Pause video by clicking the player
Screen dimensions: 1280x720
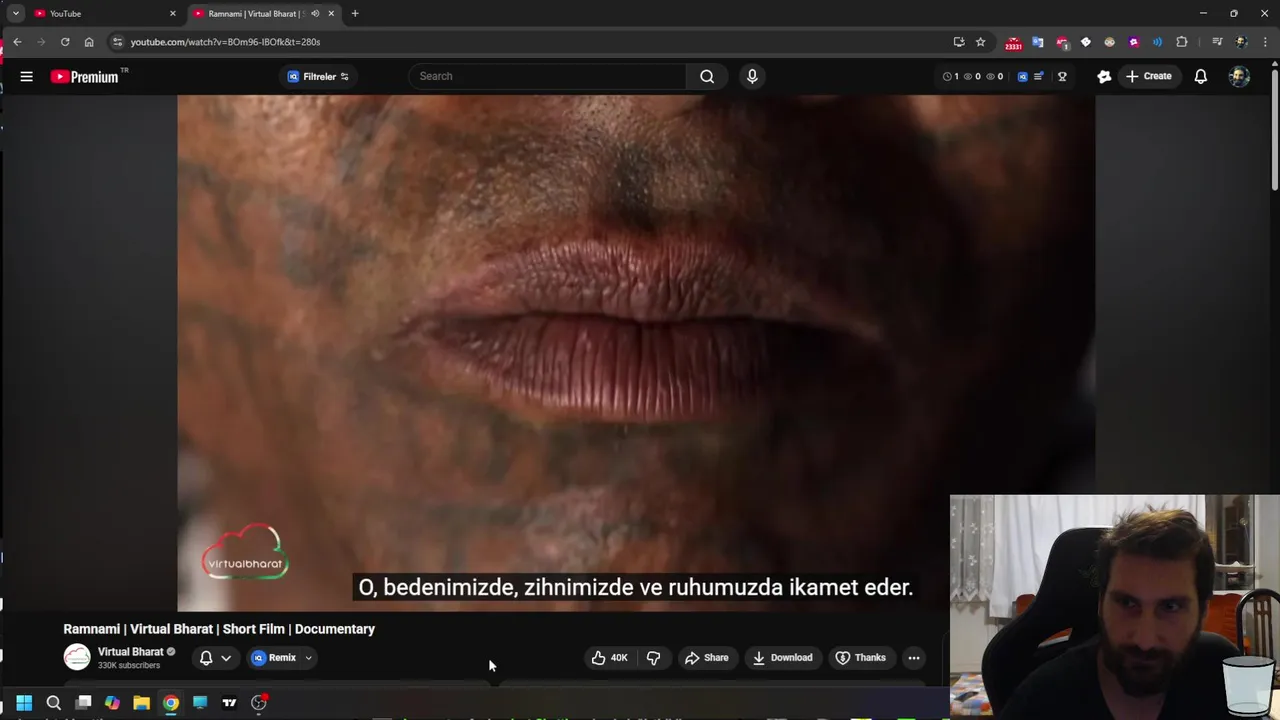(x=636, y=352)
